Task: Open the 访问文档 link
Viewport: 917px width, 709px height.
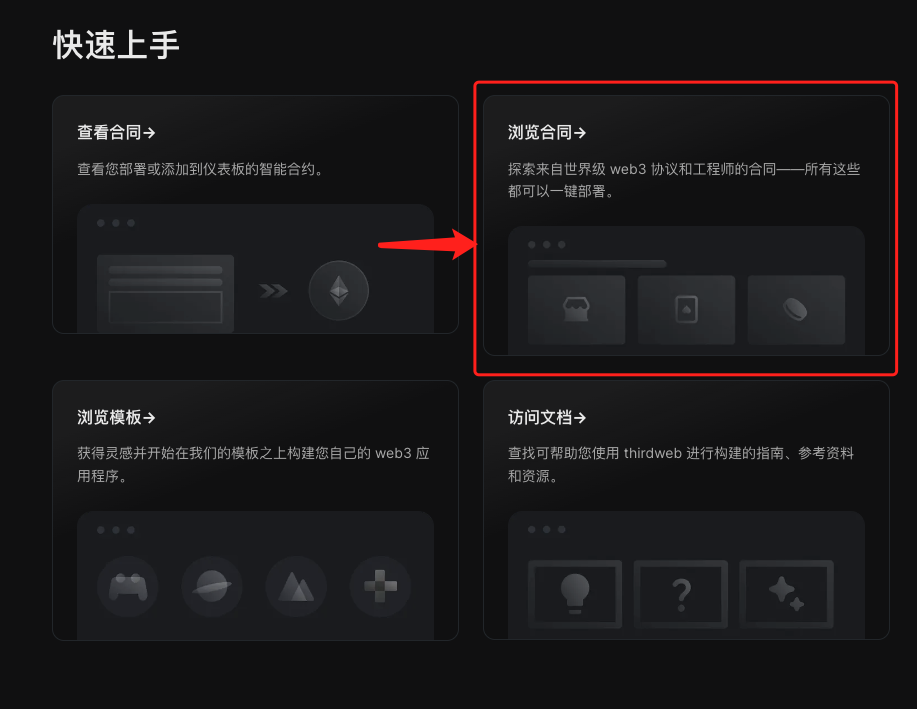Action: [547, 417]
